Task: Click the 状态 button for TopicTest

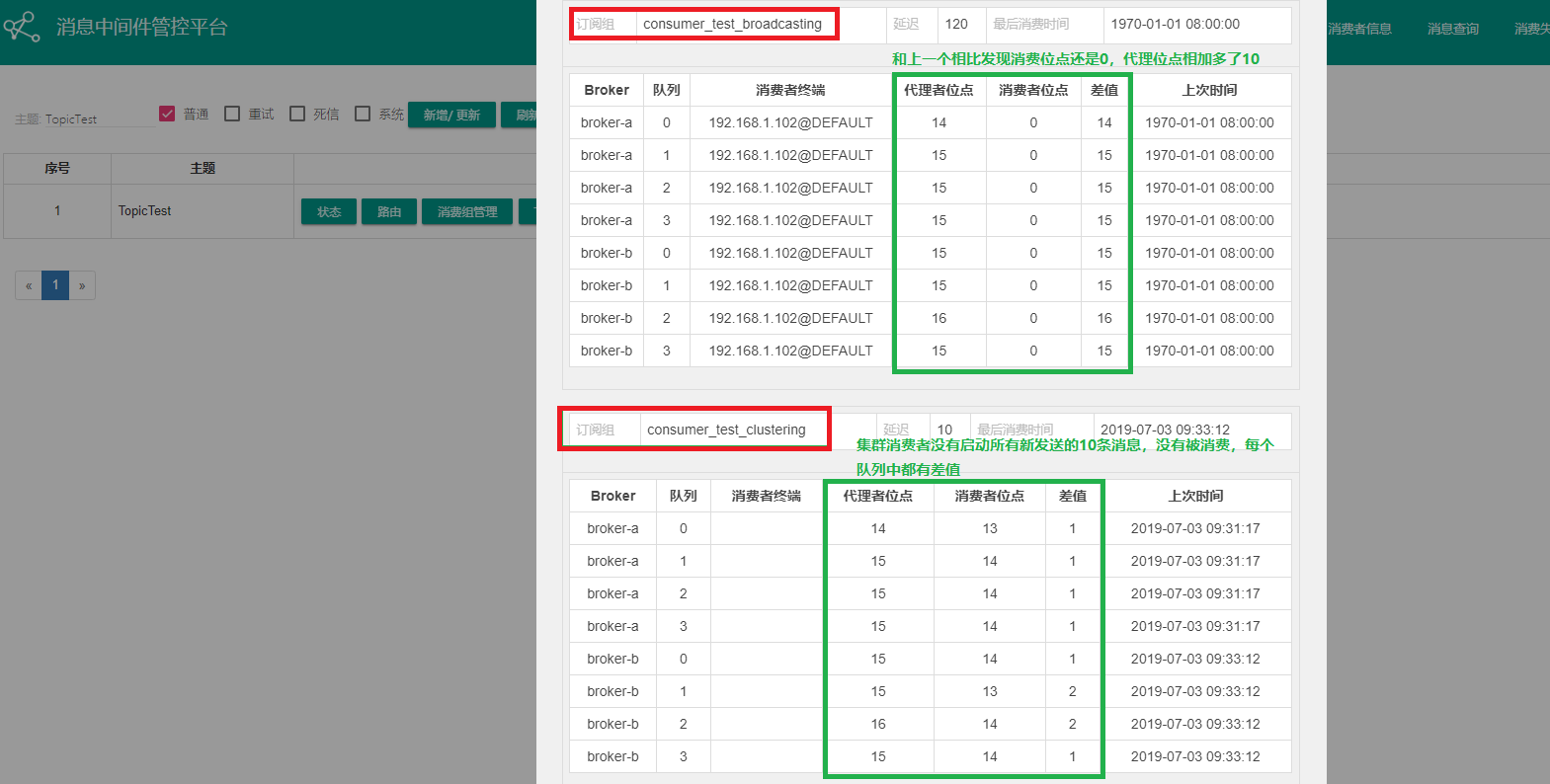Action: pos(329,211)
